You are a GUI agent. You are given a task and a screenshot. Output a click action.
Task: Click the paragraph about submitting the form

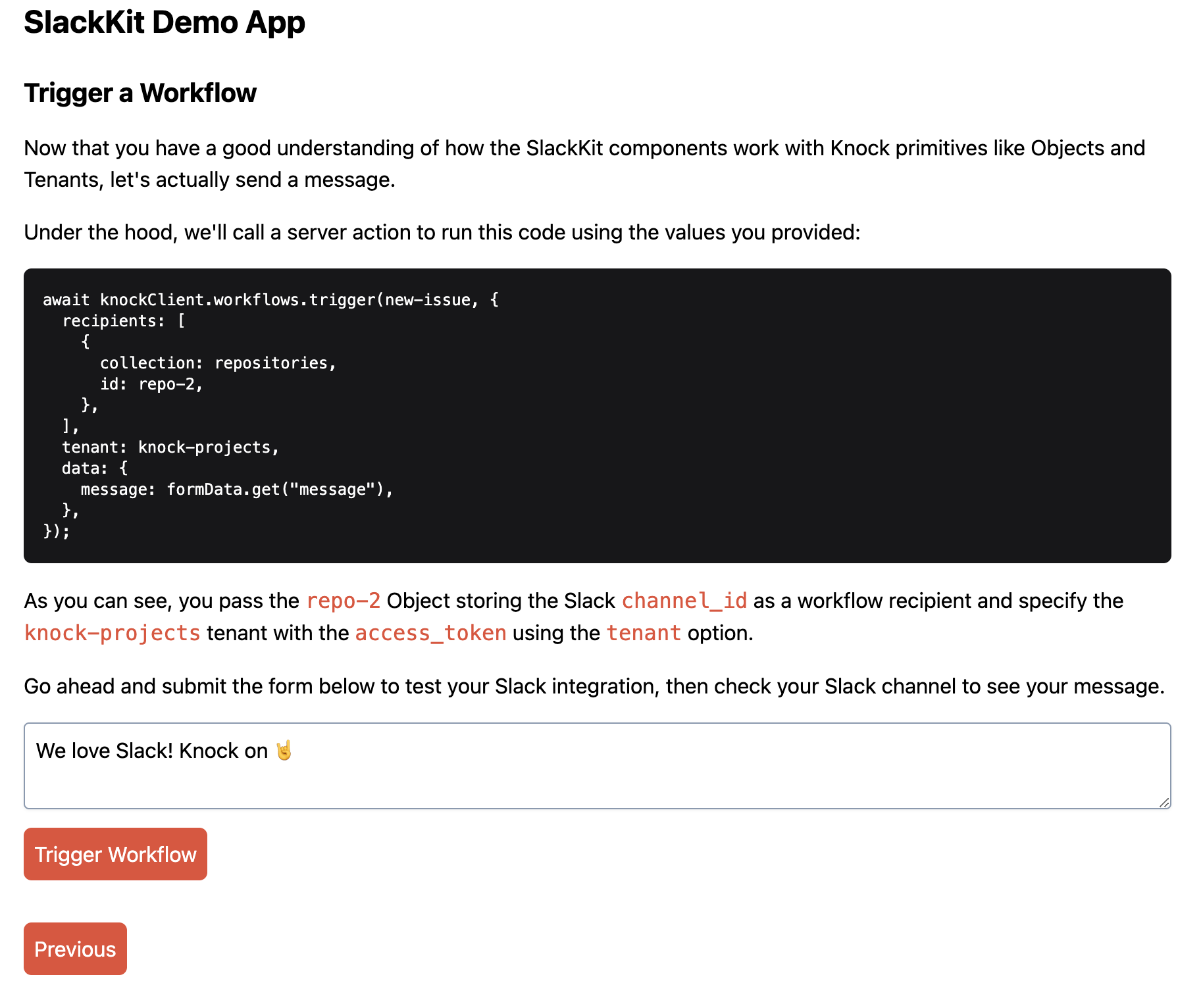point(592,686)
